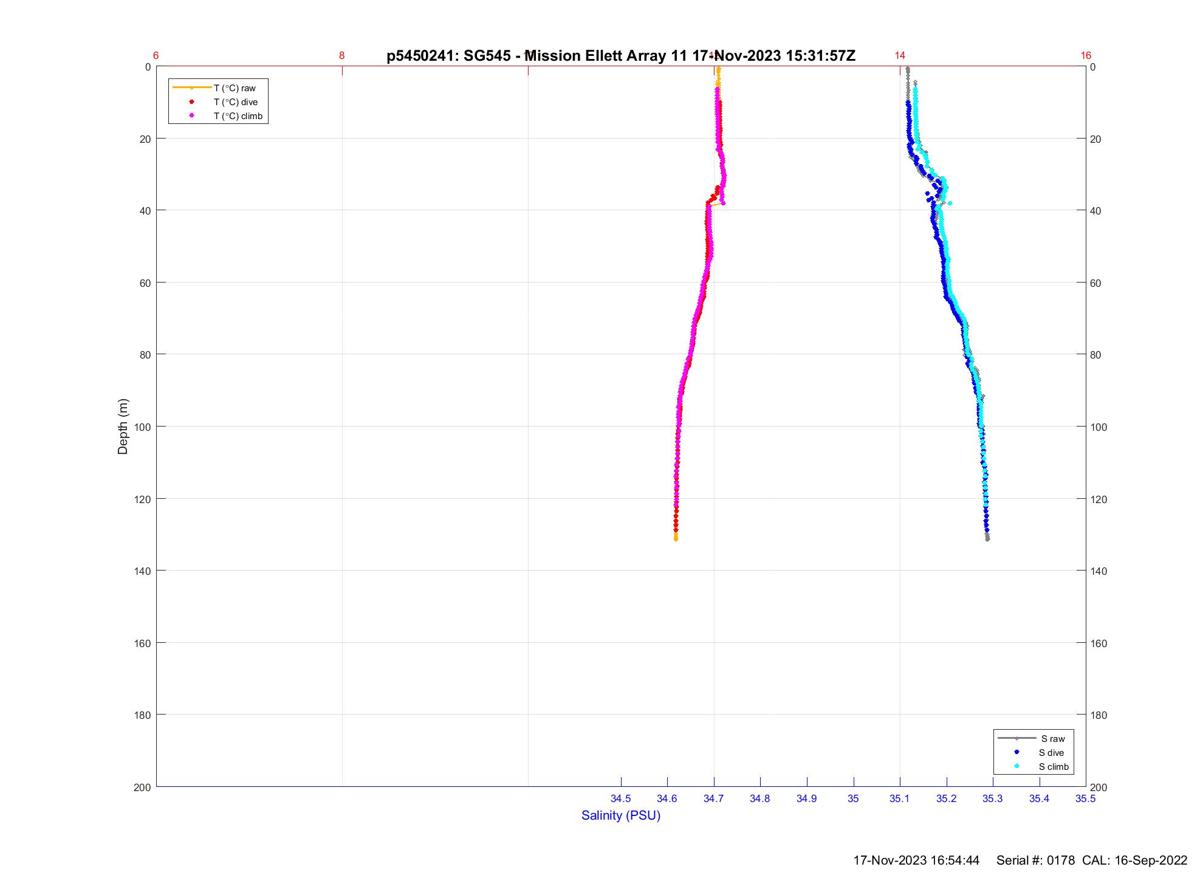Click the left depth tick label 100
The width and height of the screenshot is (1200, 885).
point(142,427)
